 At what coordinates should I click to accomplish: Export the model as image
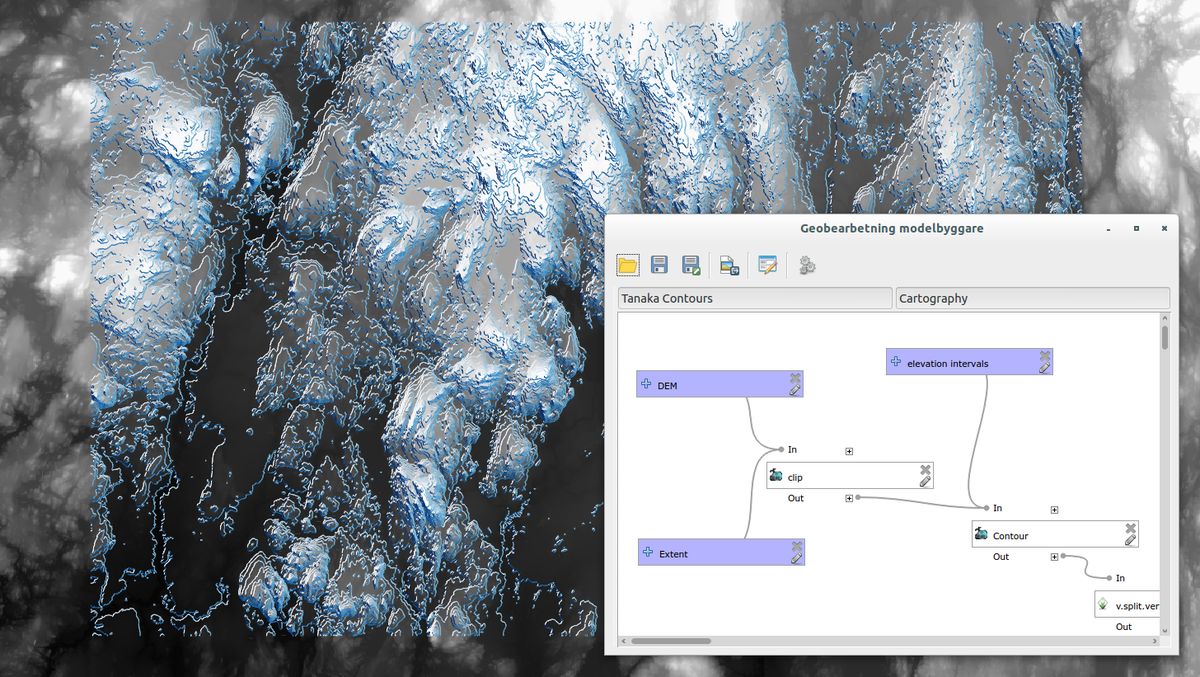coord(728,265)
